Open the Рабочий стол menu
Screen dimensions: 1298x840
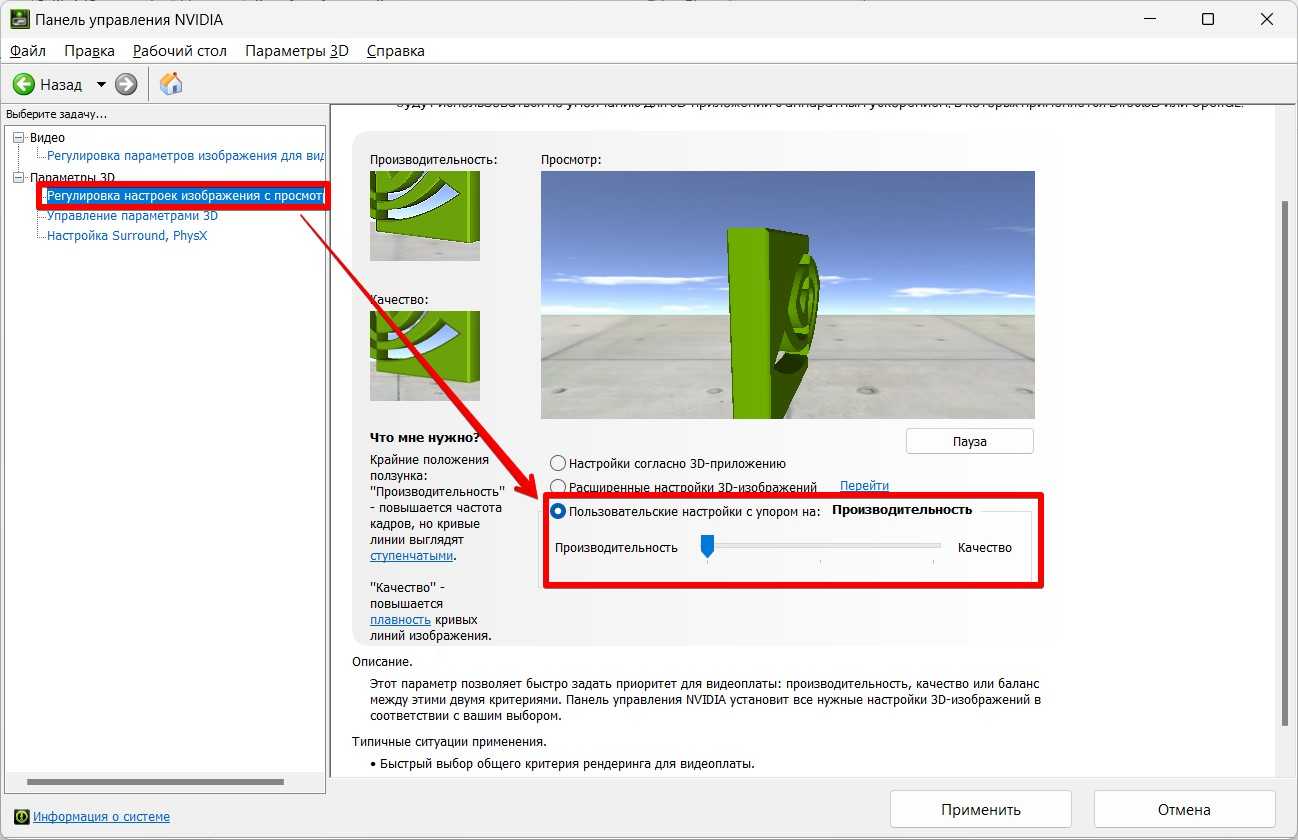[x=180, y=50]
